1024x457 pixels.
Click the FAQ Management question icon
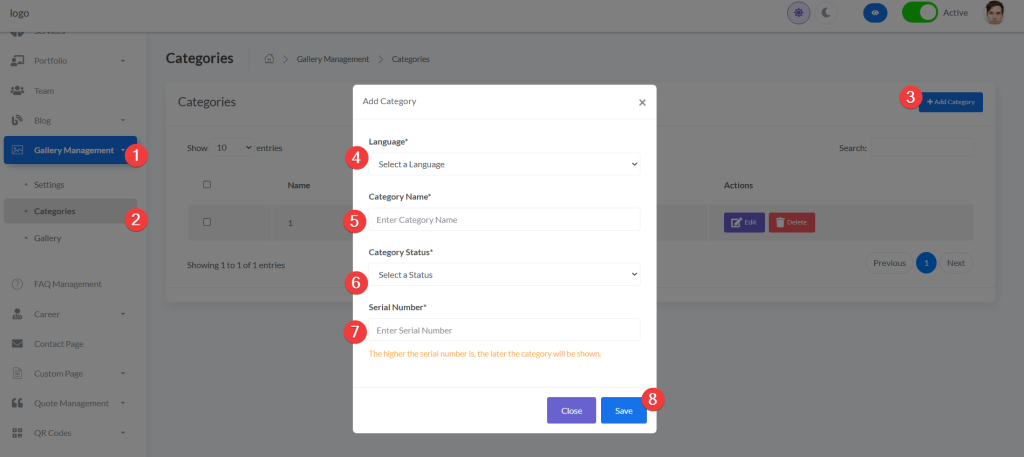17,284
